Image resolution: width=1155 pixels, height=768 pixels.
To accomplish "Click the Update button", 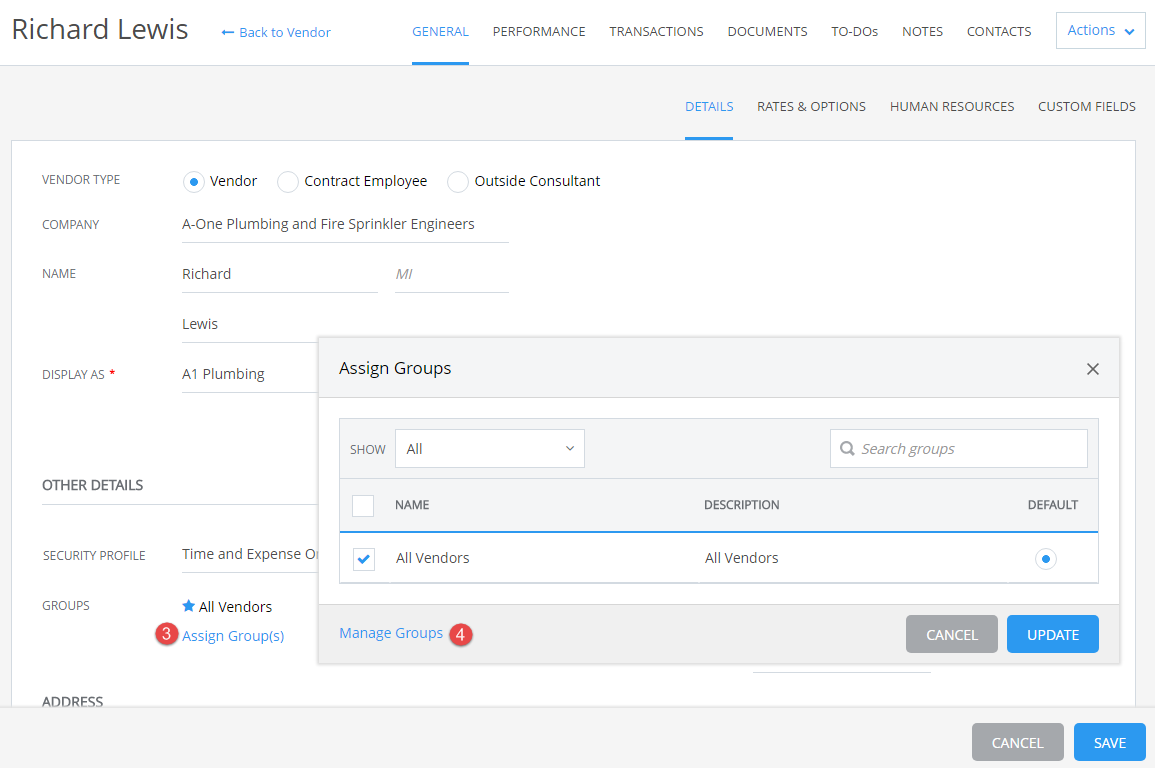I will (1052, 634).
